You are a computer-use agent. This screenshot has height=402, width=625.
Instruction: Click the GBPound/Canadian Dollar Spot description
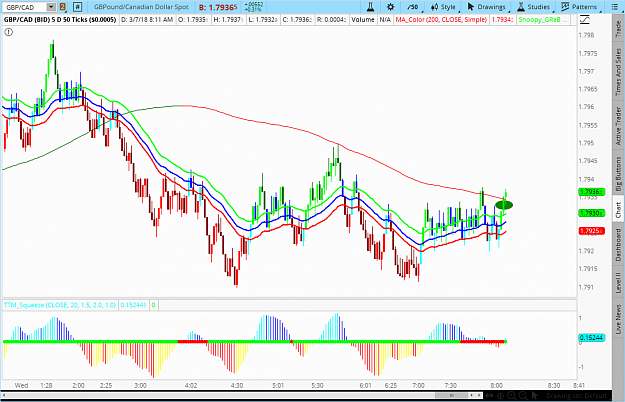(x=141, y=7)
